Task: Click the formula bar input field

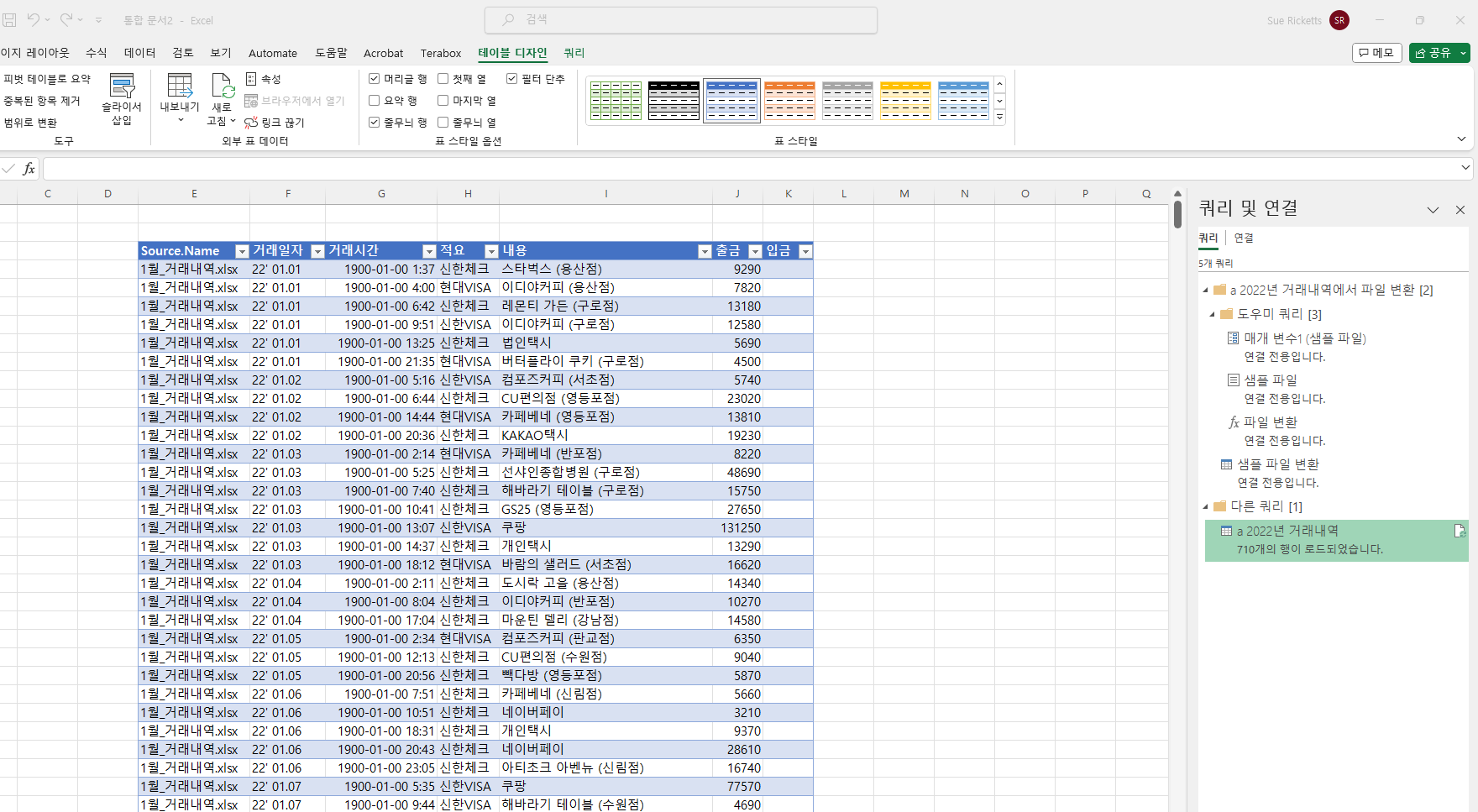Action: [752, 169]
